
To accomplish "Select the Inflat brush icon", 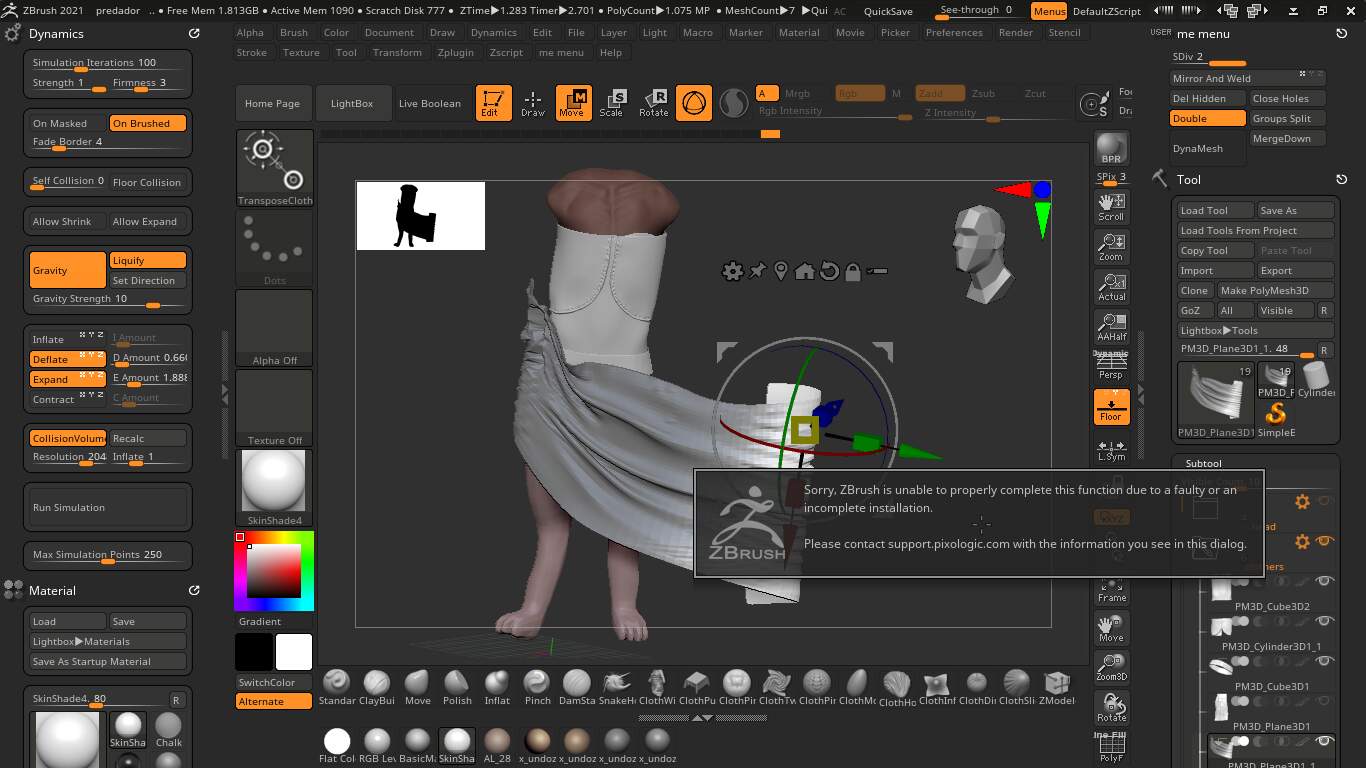I will 497,688.
